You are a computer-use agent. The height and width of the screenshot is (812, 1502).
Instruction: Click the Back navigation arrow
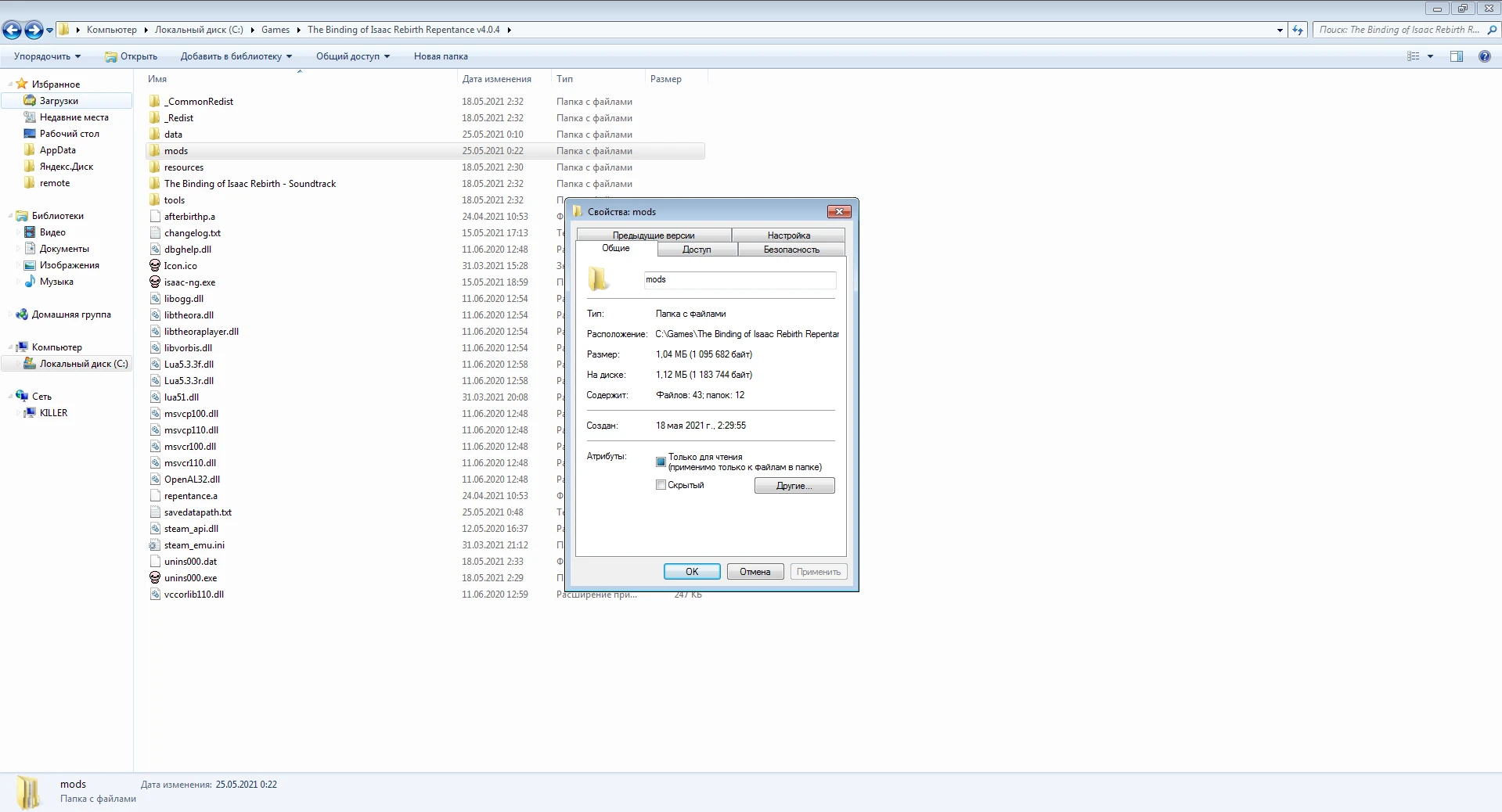pos(12,30)
